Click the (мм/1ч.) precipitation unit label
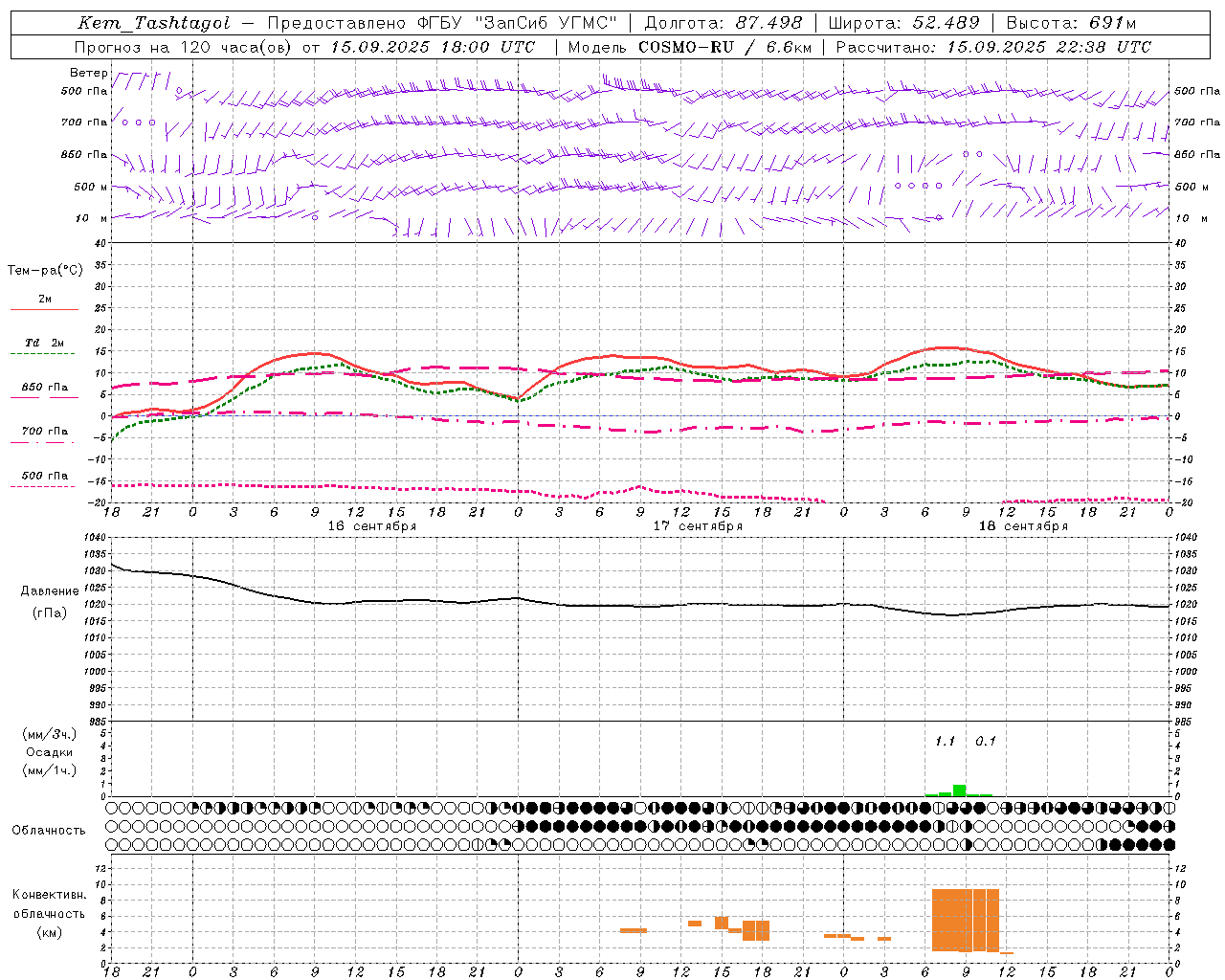Screen dimensions: 1225x980 [x=49, y=770]
